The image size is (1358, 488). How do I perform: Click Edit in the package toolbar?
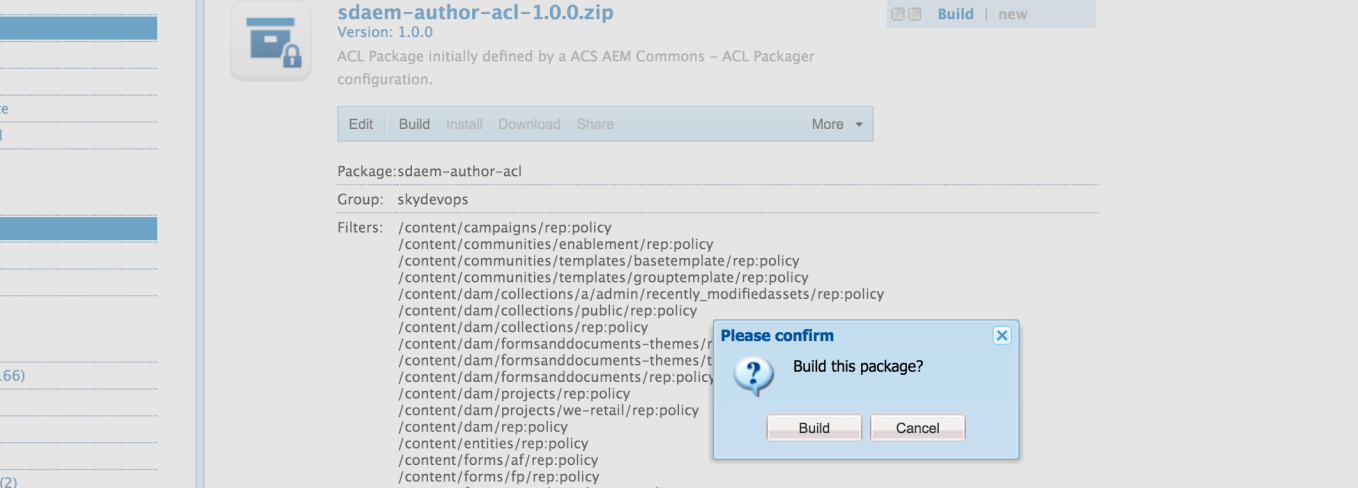tap(361, 124)
